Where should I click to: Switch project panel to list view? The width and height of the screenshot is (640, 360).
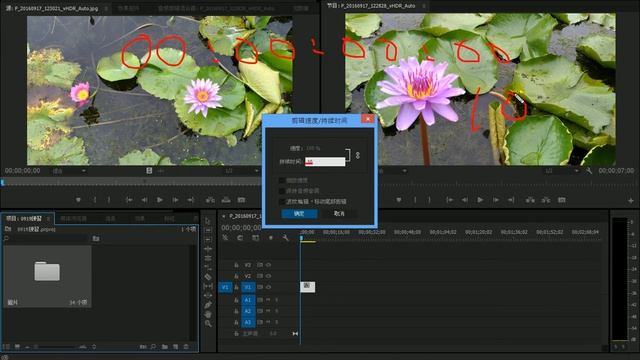(6, 347)
